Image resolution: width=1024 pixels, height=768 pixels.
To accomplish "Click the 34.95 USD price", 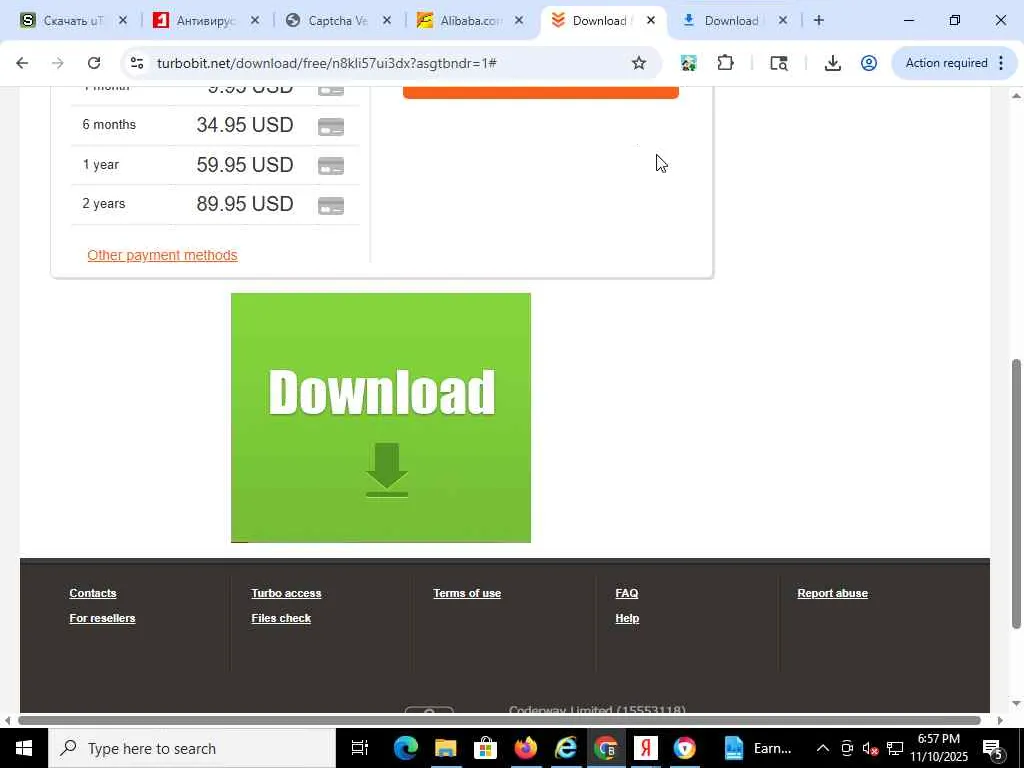I will pos(245,125).
